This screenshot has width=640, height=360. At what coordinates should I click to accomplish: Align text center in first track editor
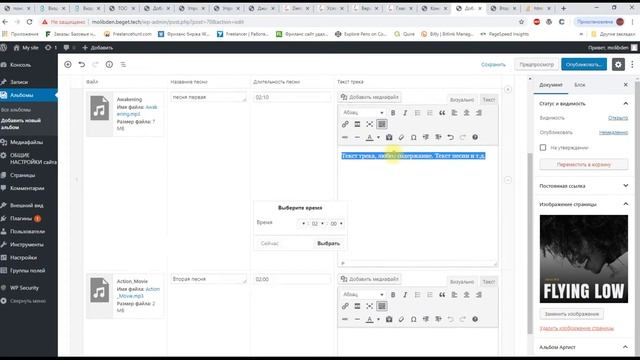[x=467, y=113]
